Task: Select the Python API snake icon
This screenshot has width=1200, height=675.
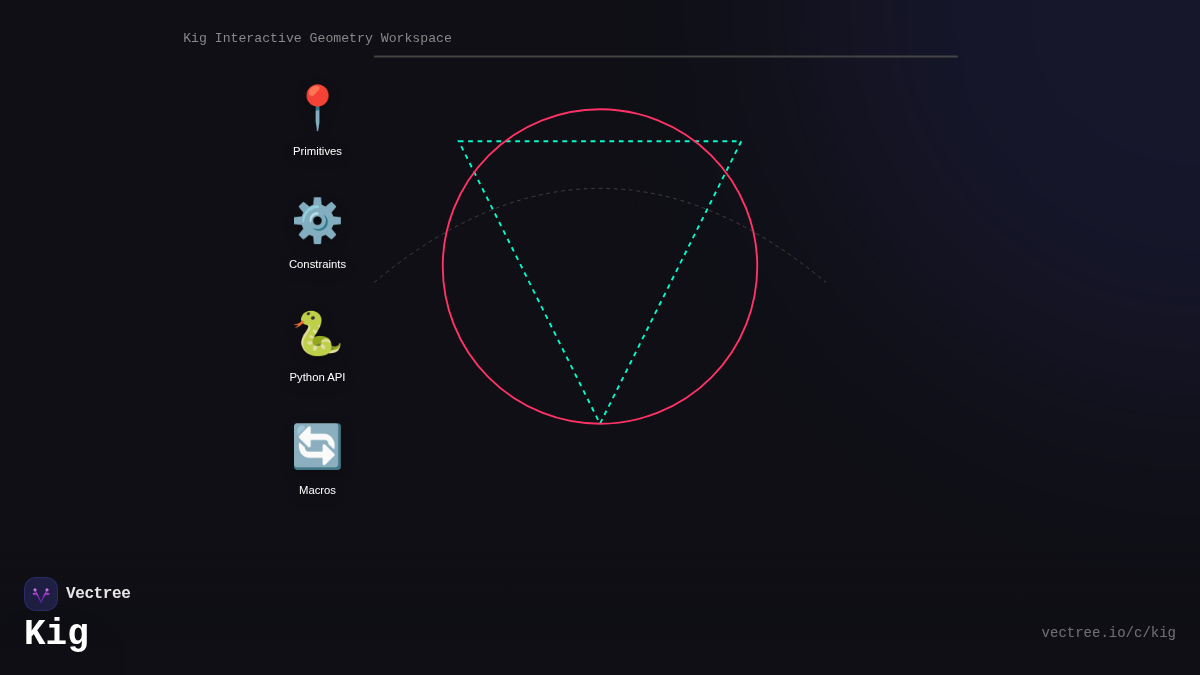Action: 317,333
